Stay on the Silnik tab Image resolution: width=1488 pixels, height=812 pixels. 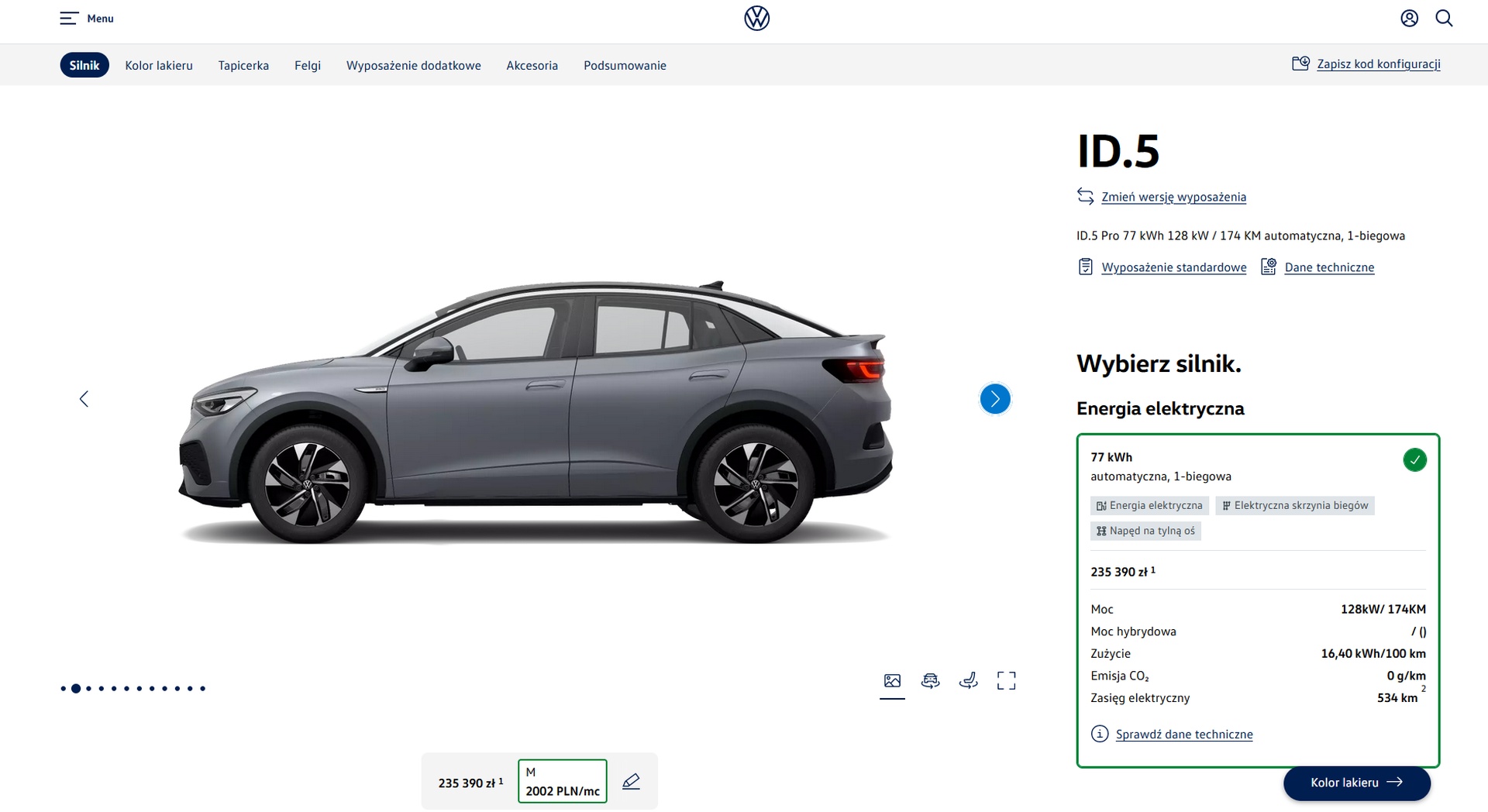click(84, 65)
